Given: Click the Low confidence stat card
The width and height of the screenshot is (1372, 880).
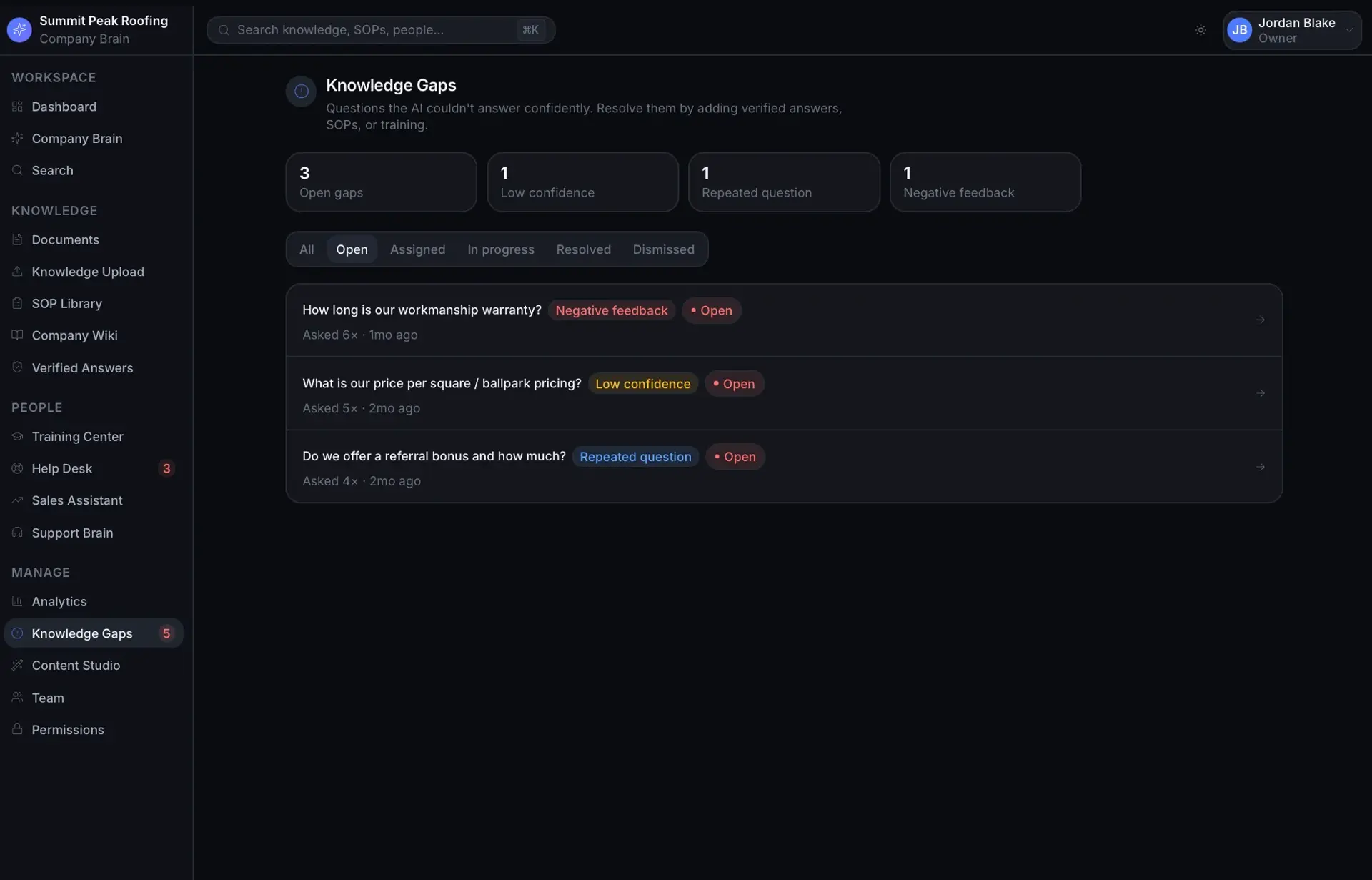Looking at the screenshot, I should point(582,182).
